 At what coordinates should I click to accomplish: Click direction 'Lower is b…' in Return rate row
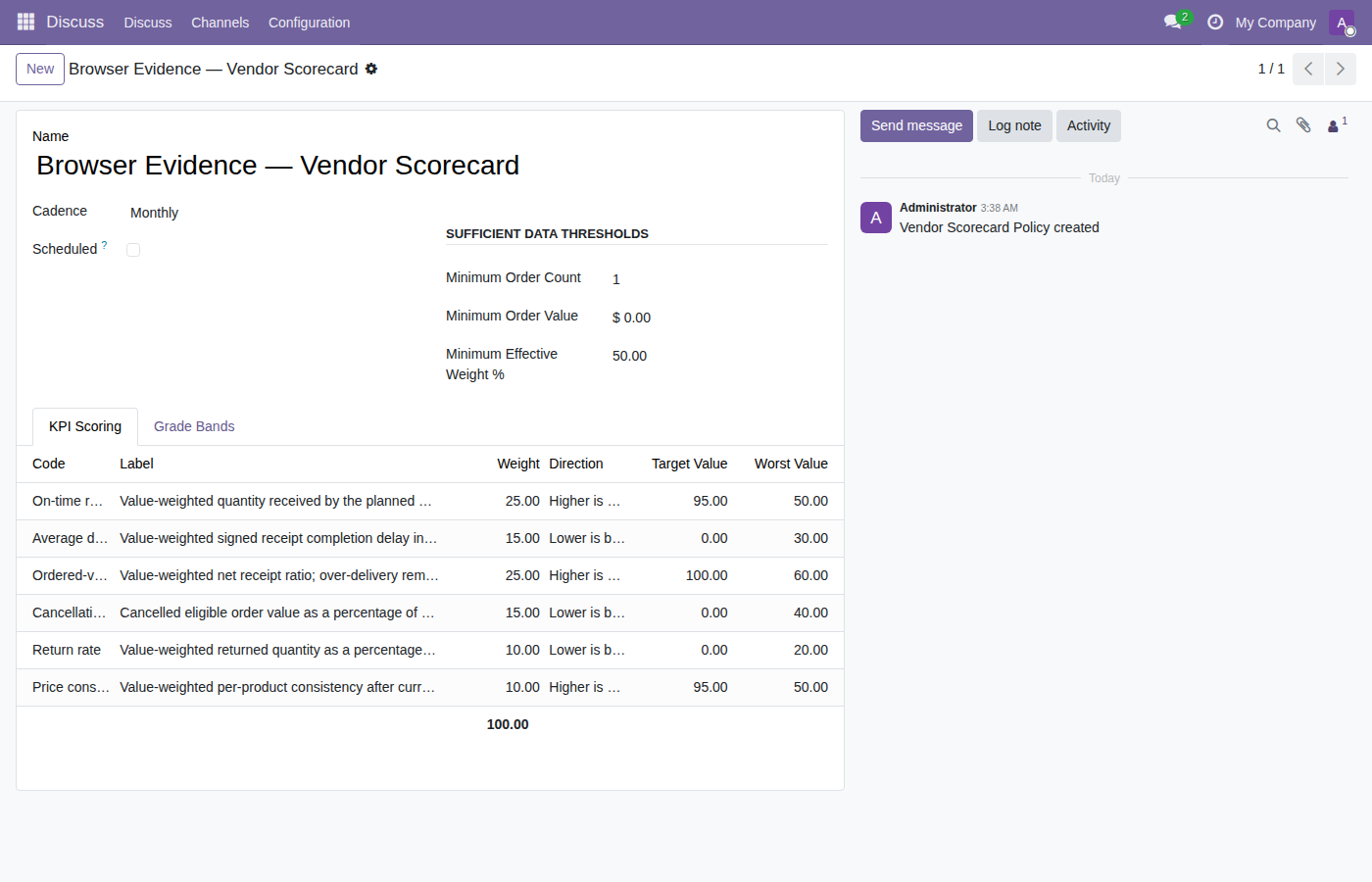(587, 650)
